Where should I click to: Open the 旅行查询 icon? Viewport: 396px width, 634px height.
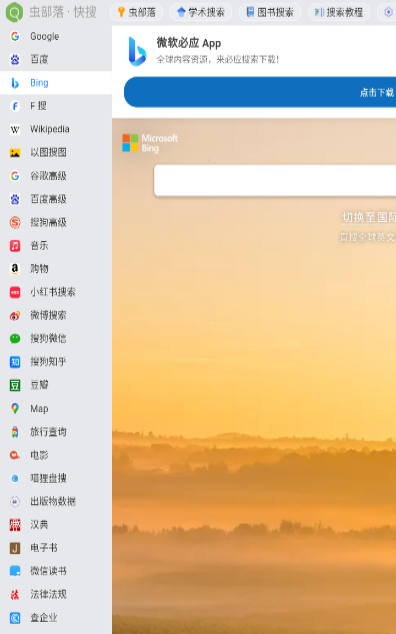click(x=15, y=432)
